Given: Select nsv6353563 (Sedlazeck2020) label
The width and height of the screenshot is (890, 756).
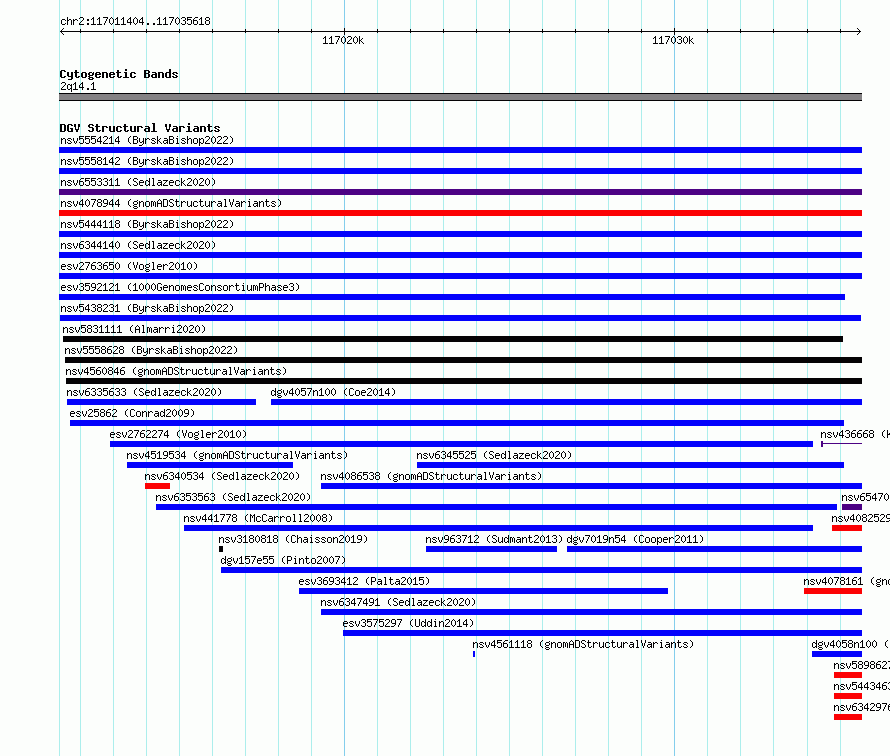Looking at the screenshot, I should click(x=233, y=497).
